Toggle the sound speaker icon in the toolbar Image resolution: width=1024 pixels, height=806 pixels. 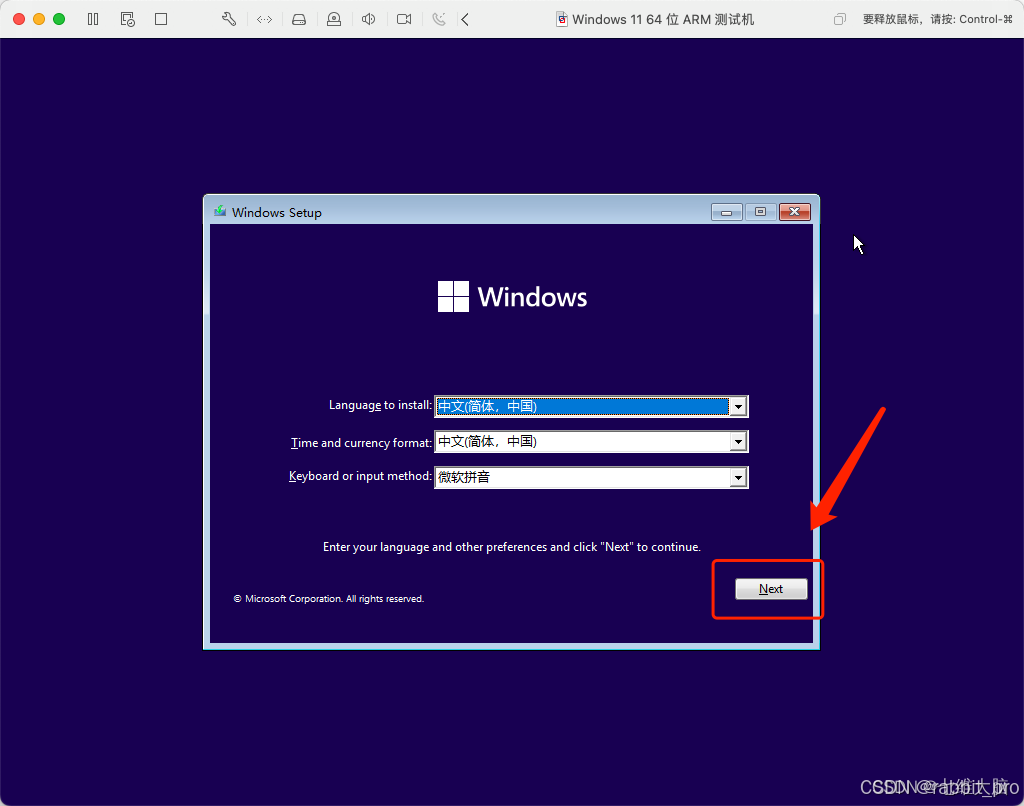(368, 19)
